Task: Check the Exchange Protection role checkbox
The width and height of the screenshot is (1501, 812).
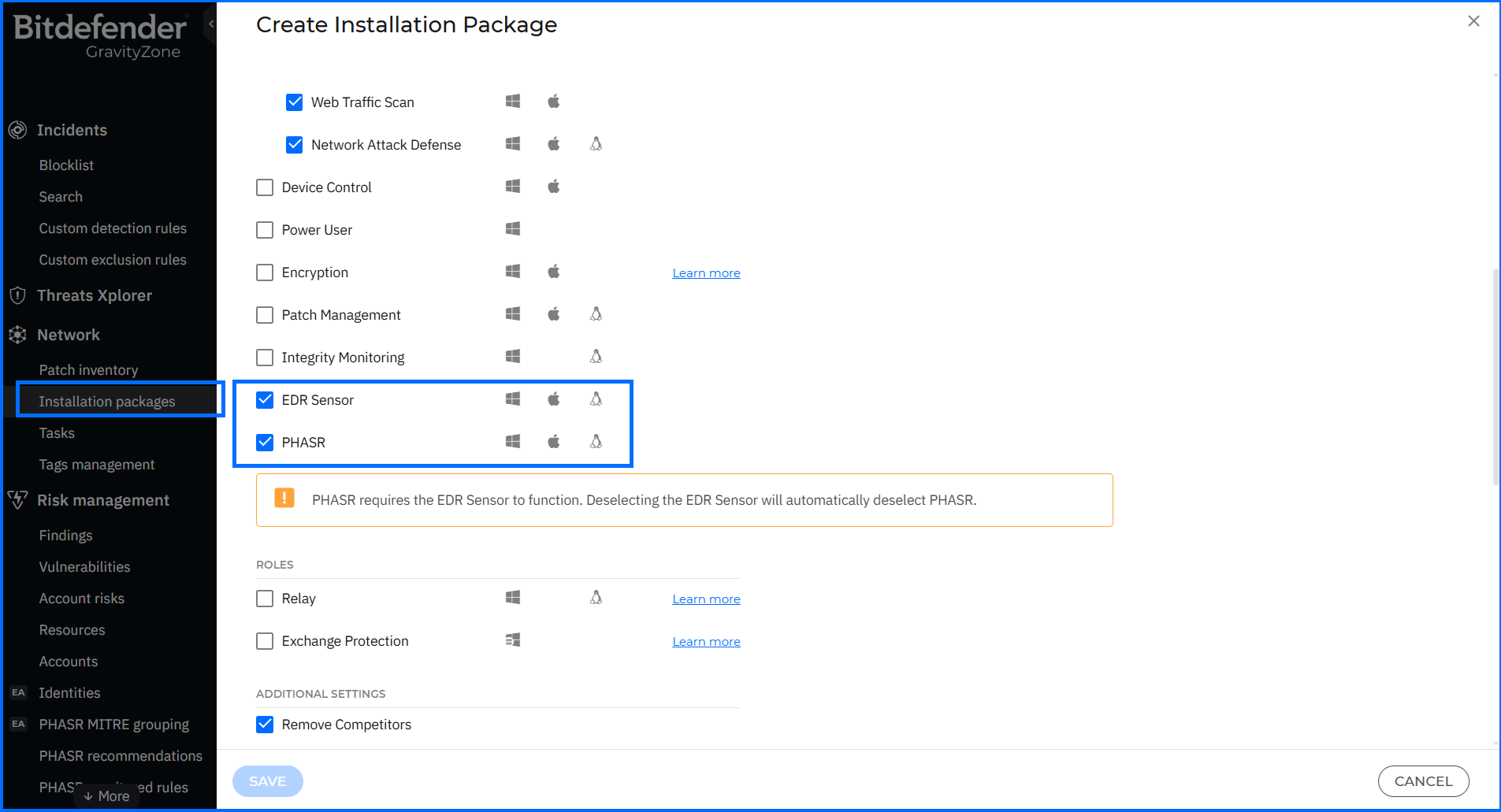Action: pyautogui.click(x=265, y=641)
